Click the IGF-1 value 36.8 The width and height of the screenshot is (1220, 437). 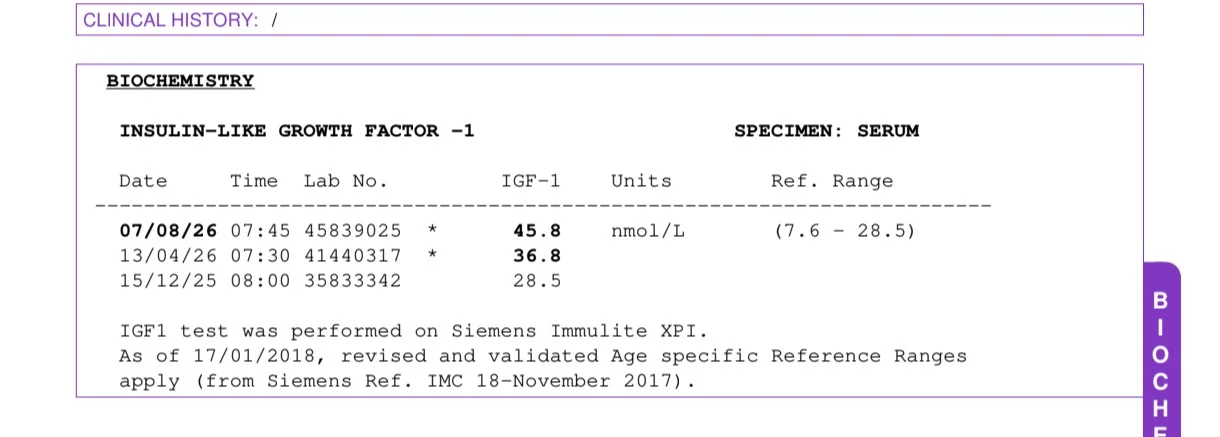[x=537, y=256]
